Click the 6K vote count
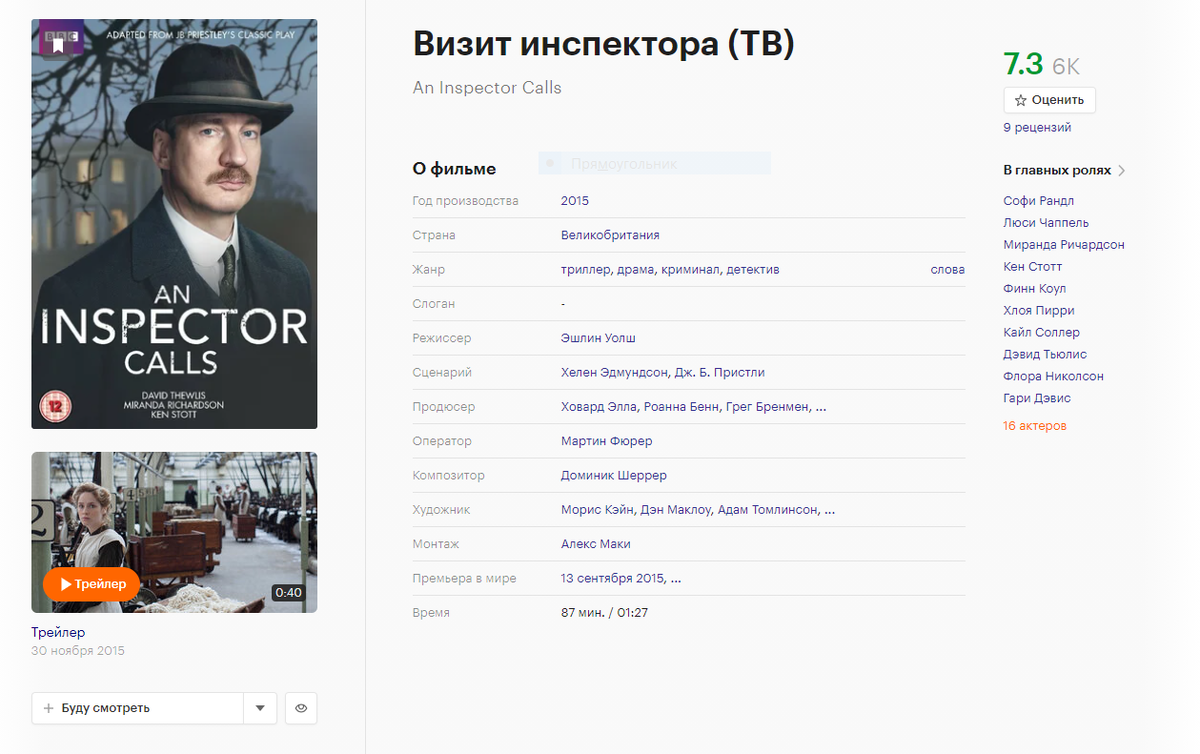Screen dimensions: 1200x754 (1066, 67)
